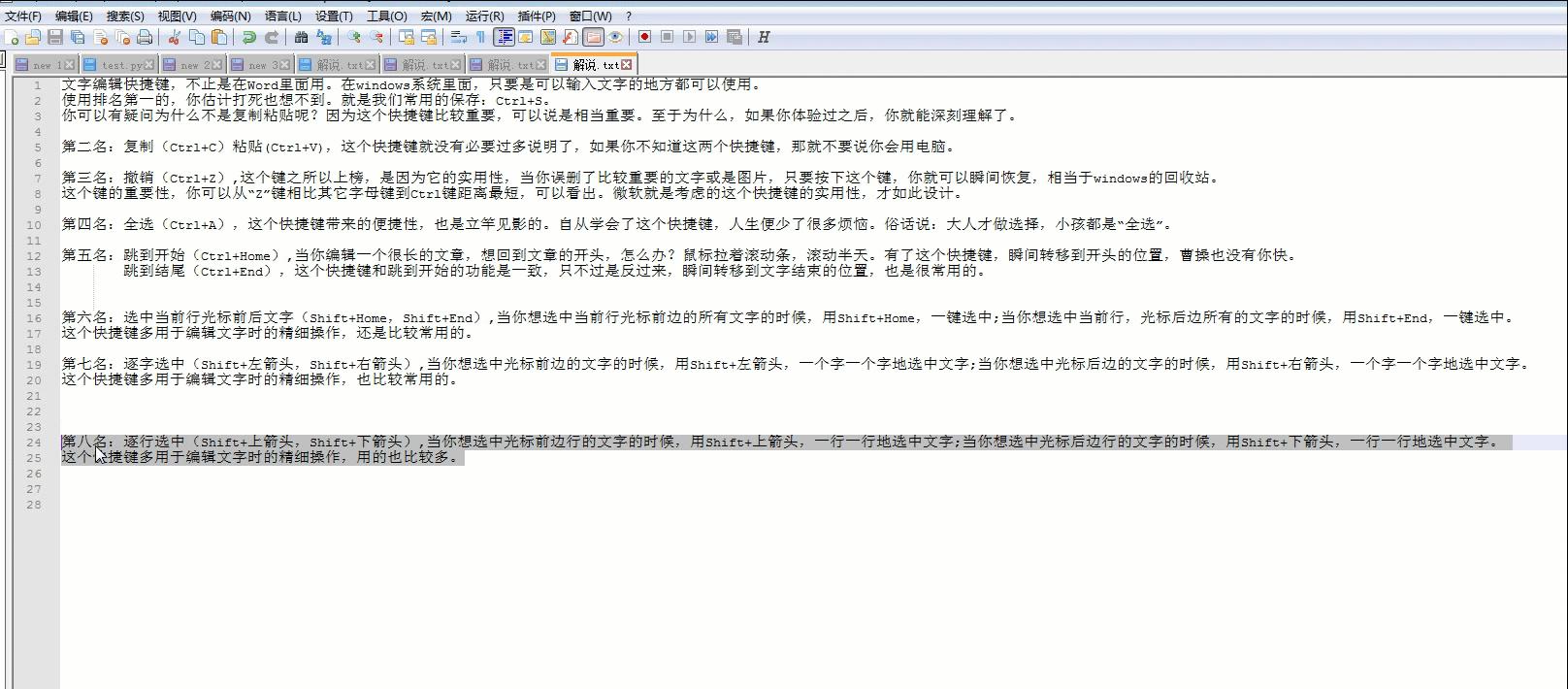Switch to the new 2 tab

click(x=195, y=65)
